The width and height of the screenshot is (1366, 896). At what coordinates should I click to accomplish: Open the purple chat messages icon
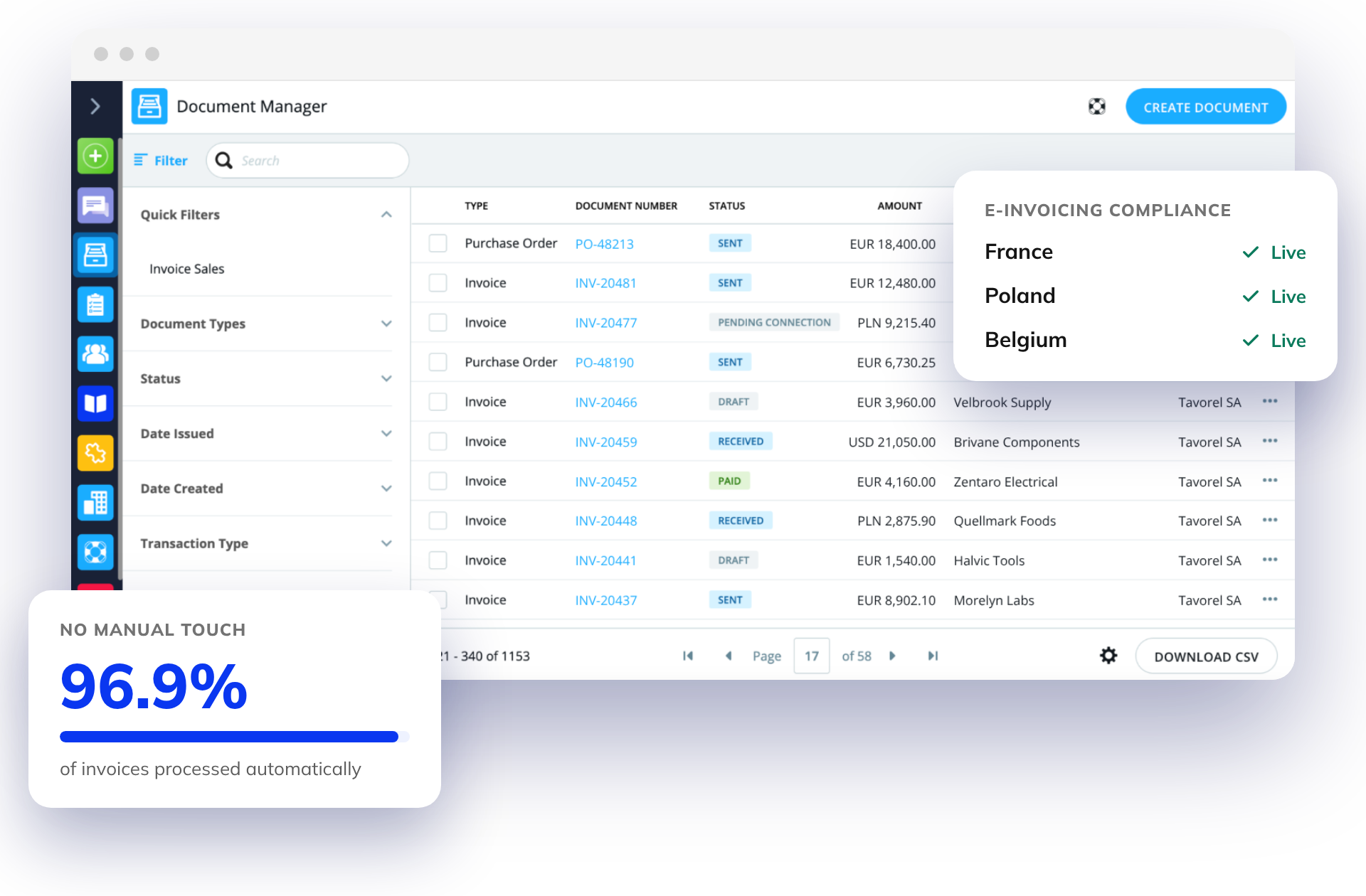point(95,206)
